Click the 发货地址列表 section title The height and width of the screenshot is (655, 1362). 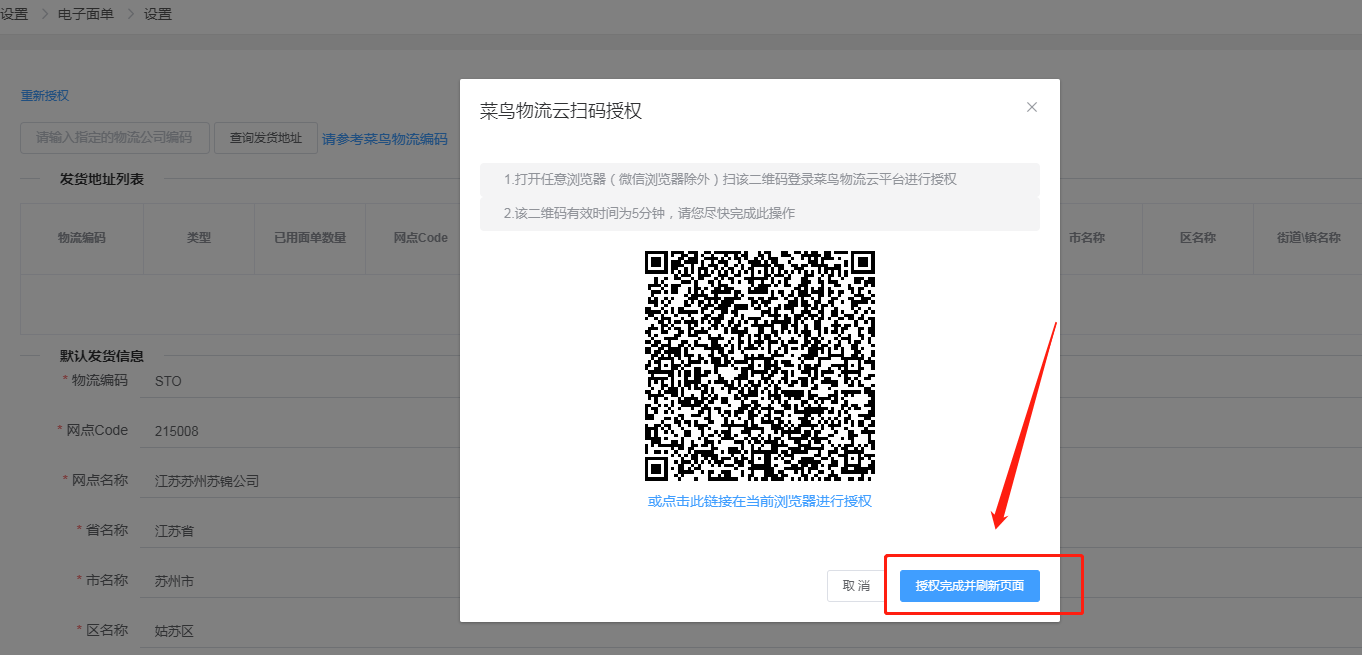102,179
